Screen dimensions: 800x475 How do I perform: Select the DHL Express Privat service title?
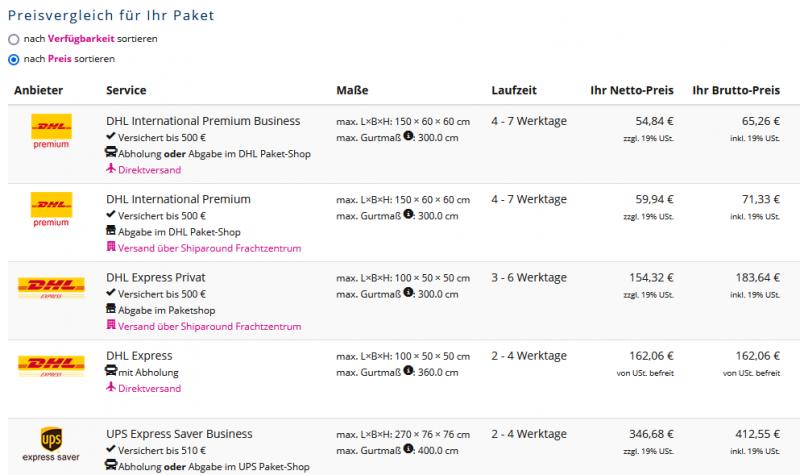pyautogui.click(x=165, y=277)
